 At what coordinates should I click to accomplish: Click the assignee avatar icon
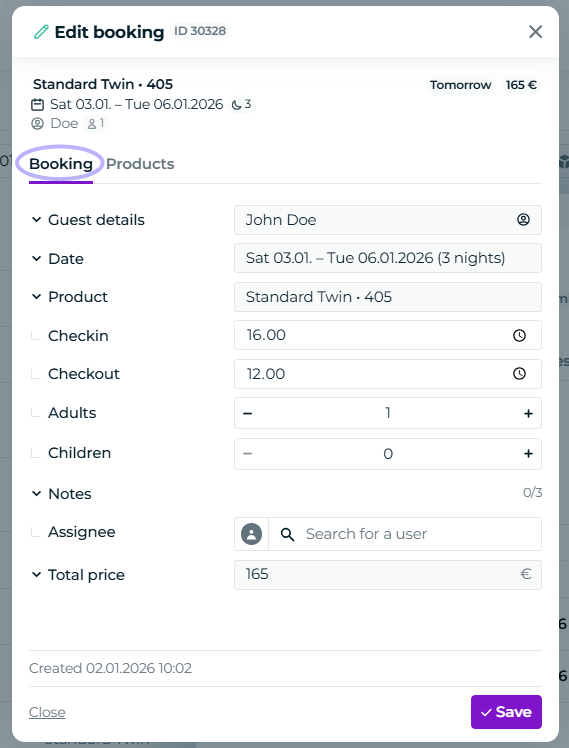click(251, 534)
